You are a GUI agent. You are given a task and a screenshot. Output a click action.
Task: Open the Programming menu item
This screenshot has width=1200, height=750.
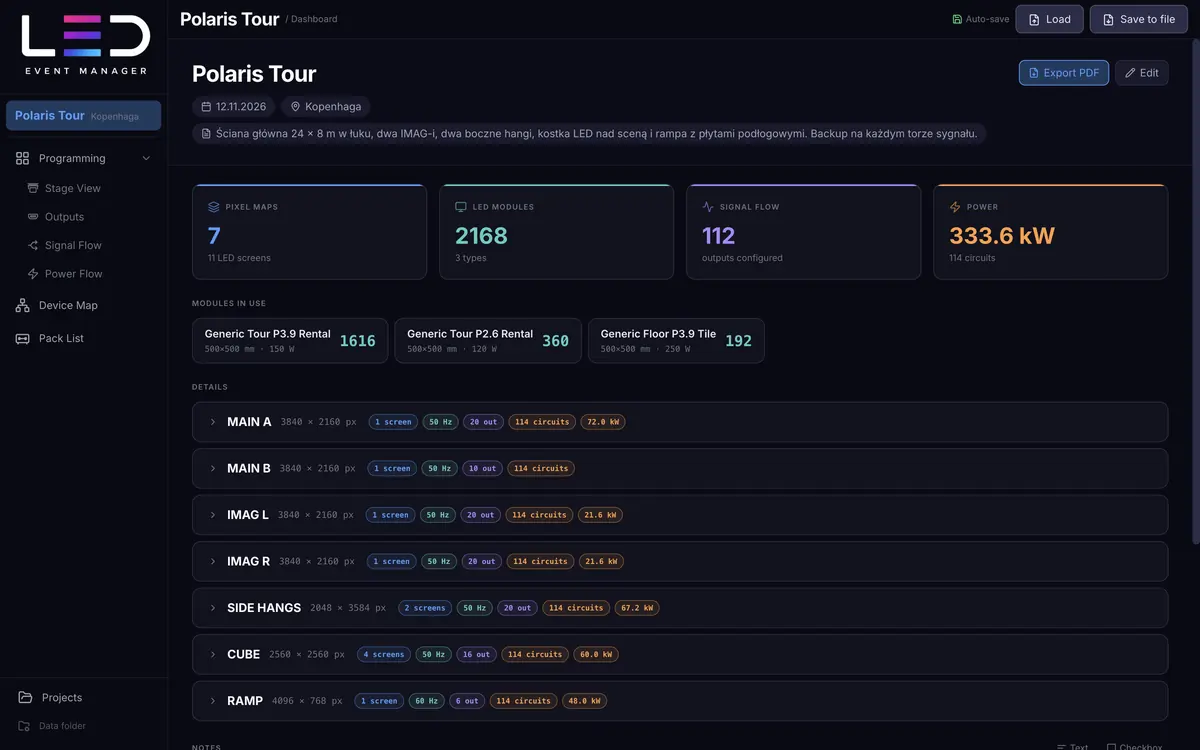coord(84,158)
